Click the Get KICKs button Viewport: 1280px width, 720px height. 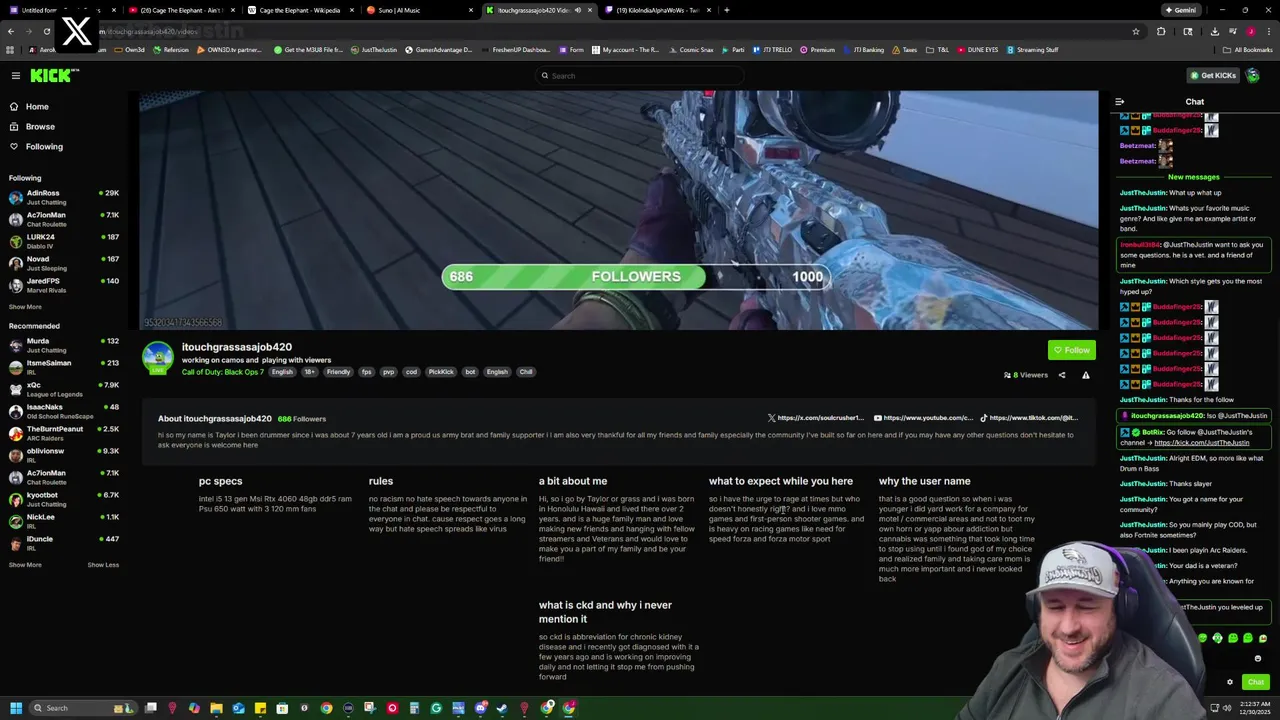[x=1212, y=76]
